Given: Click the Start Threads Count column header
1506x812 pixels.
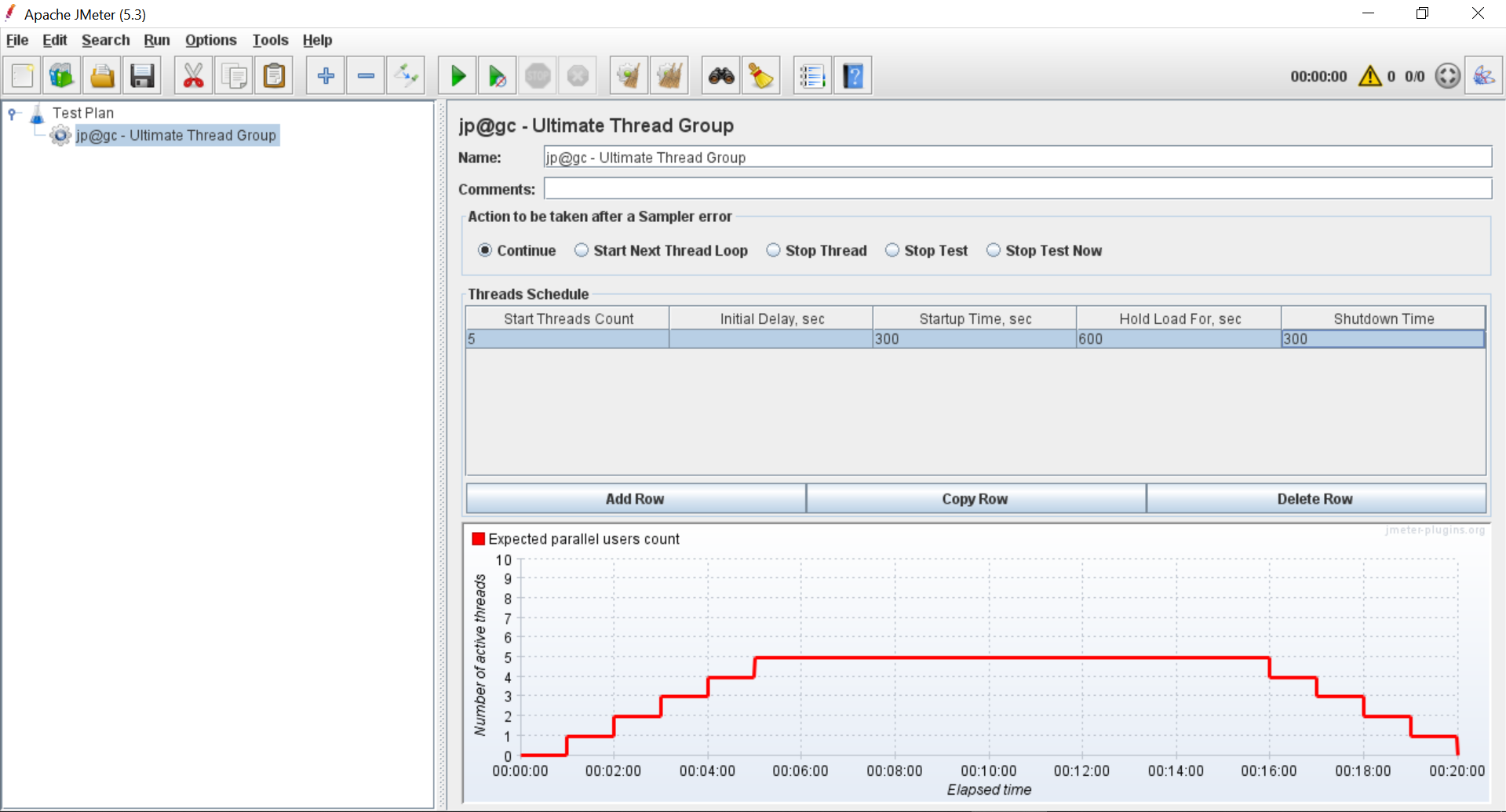Looking at the screenshot, I should pos(568,319).
